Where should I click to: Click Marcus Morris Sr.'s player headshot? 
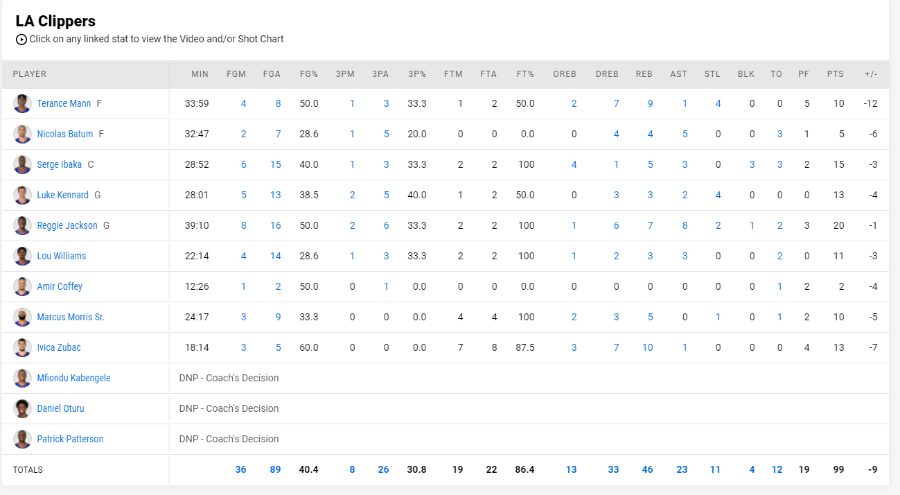coord(22,317)
